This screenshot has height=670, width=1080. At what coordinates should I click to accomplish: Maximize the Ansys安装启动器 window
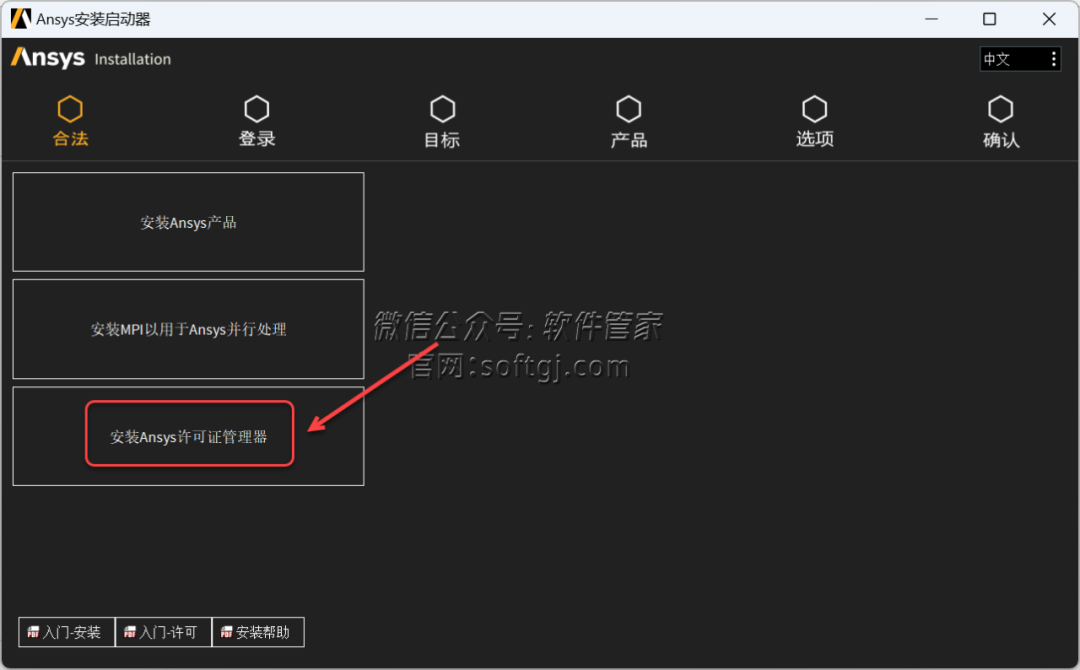(x=990, y=19)
